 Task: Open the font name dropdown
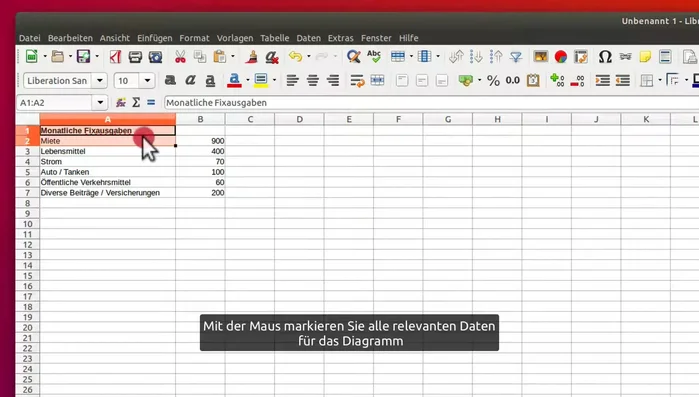click(x=100, y=81)
